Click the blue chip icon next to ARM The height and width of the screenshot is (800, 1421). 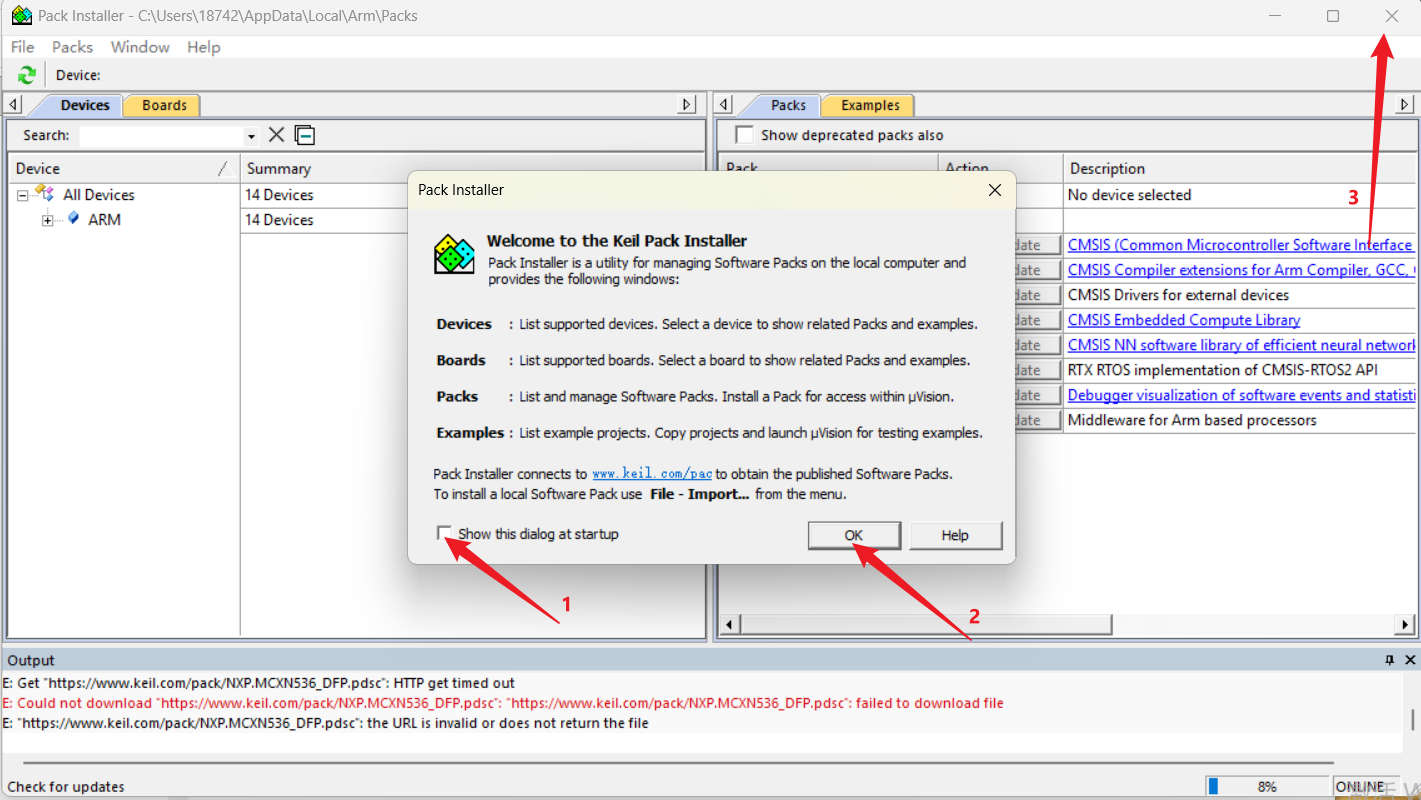click(x=73, y=219)
